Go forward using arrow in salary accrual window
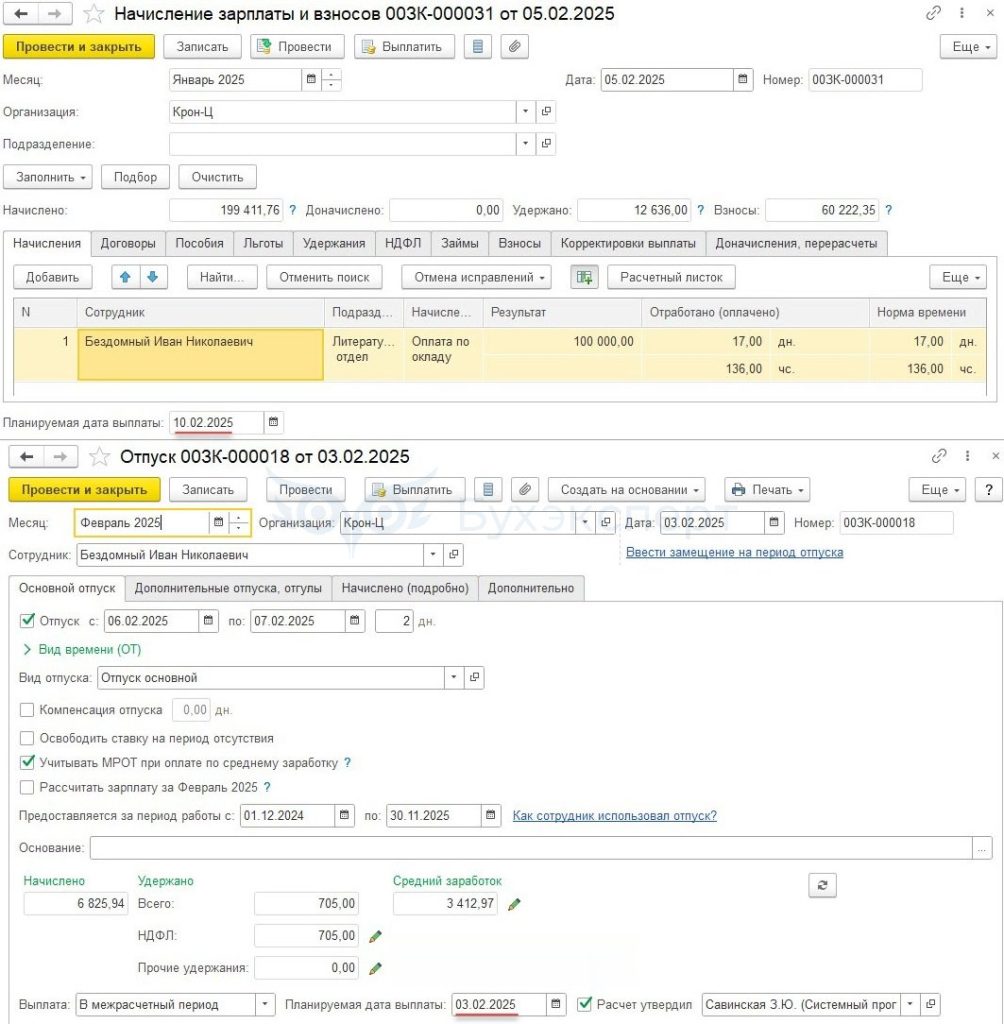1004x1024 pixels. pyautogui.click(x=55, y=13)
